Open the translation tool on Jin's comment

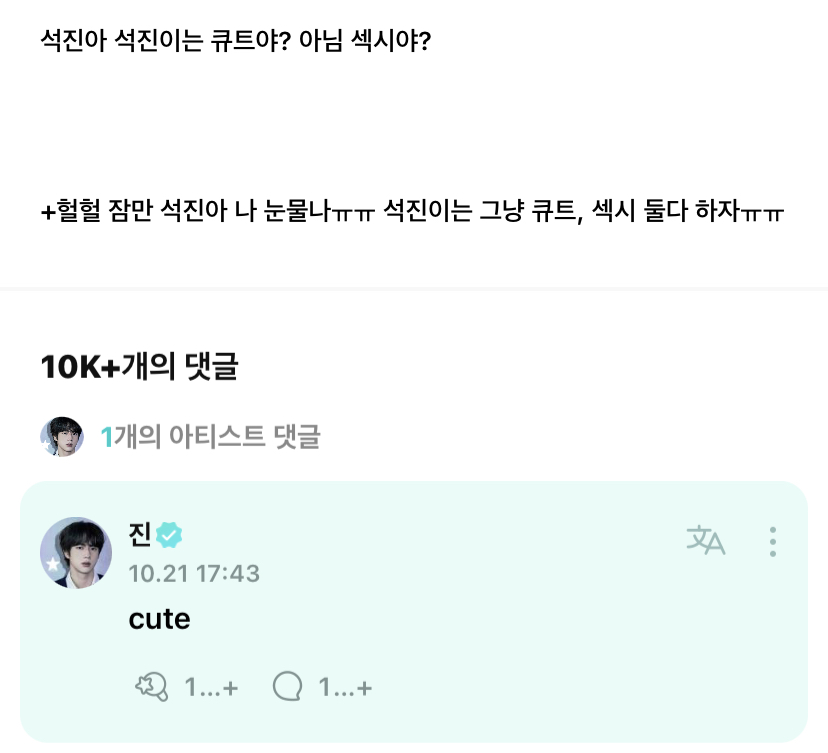click(706, 541)
